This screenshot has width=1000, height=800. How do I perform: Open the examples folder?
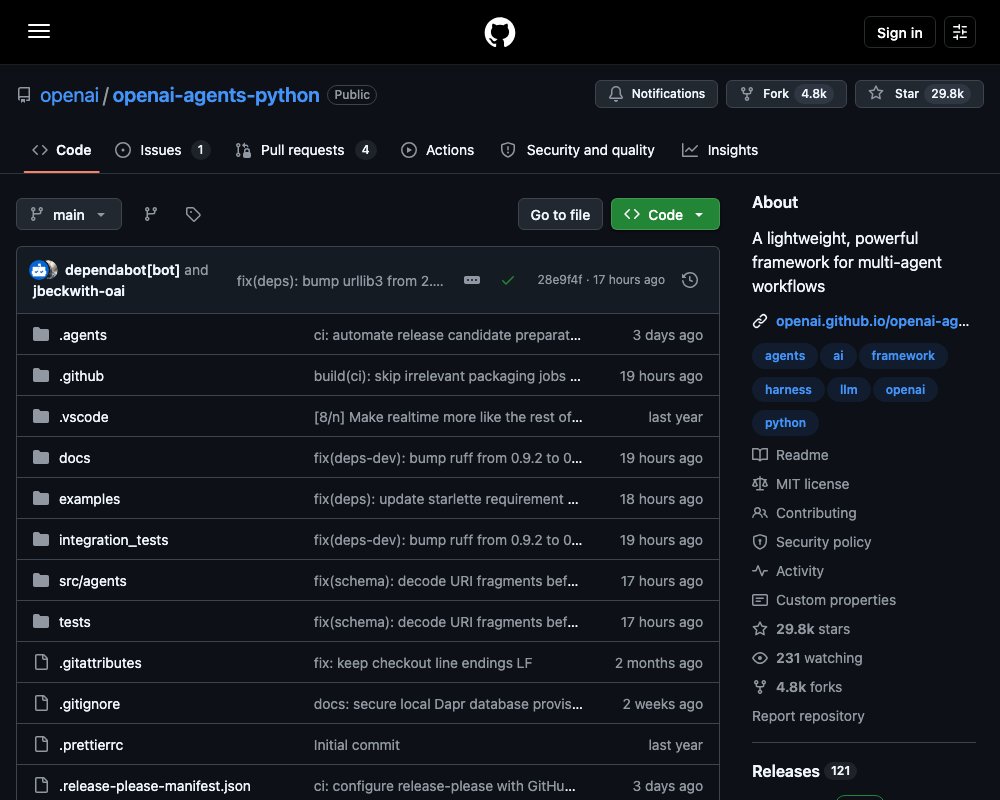(89, 499)
